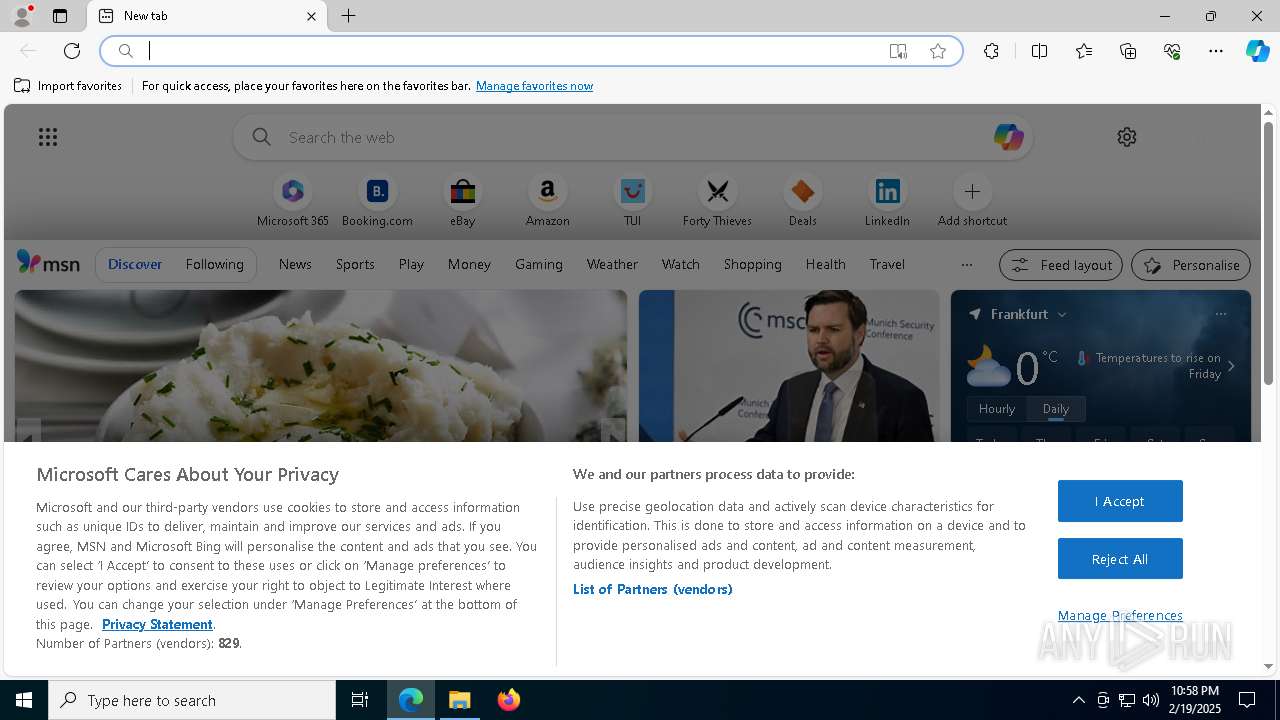Screen dimensions: 1280x720
Task: Open the Privacy Statement link
Action: (x=157, y=624)
